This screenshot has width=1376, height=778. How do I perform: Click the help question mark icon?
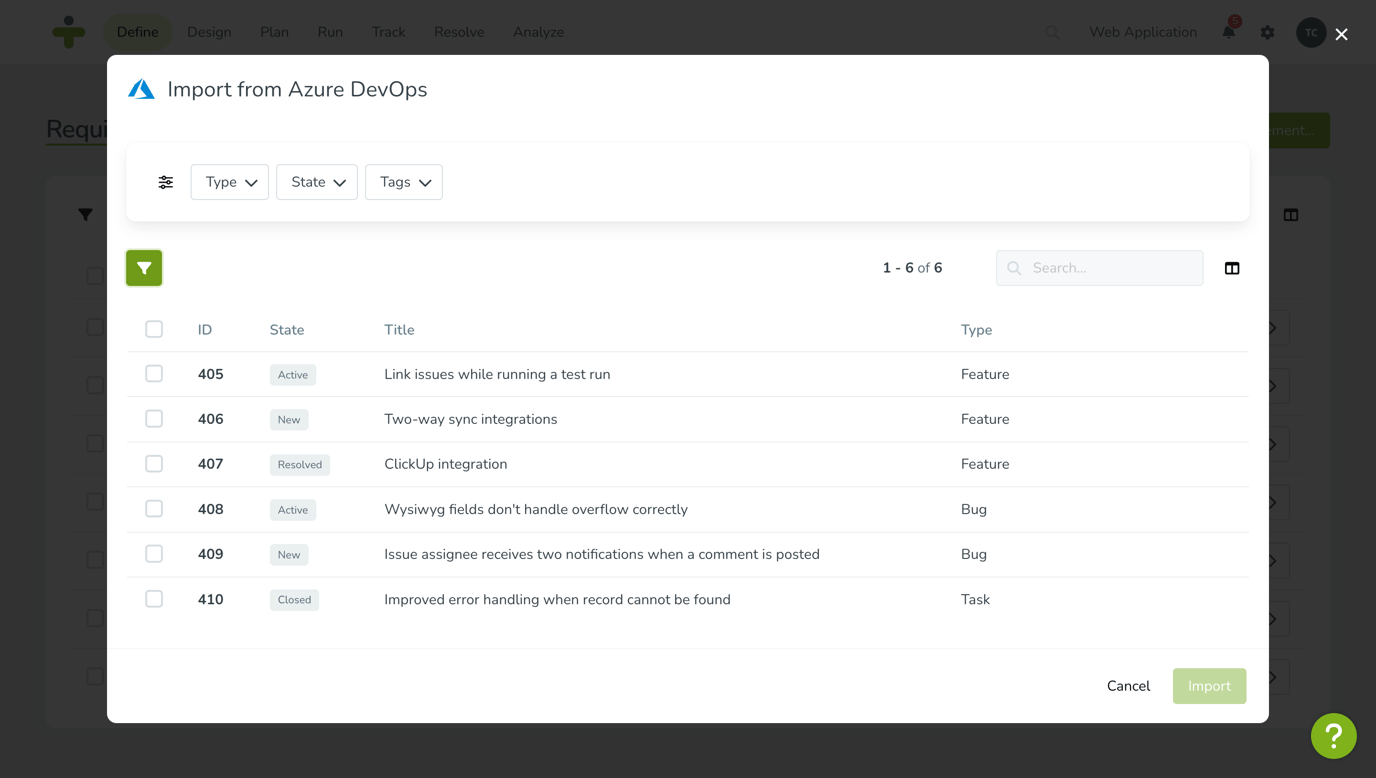1334,736
